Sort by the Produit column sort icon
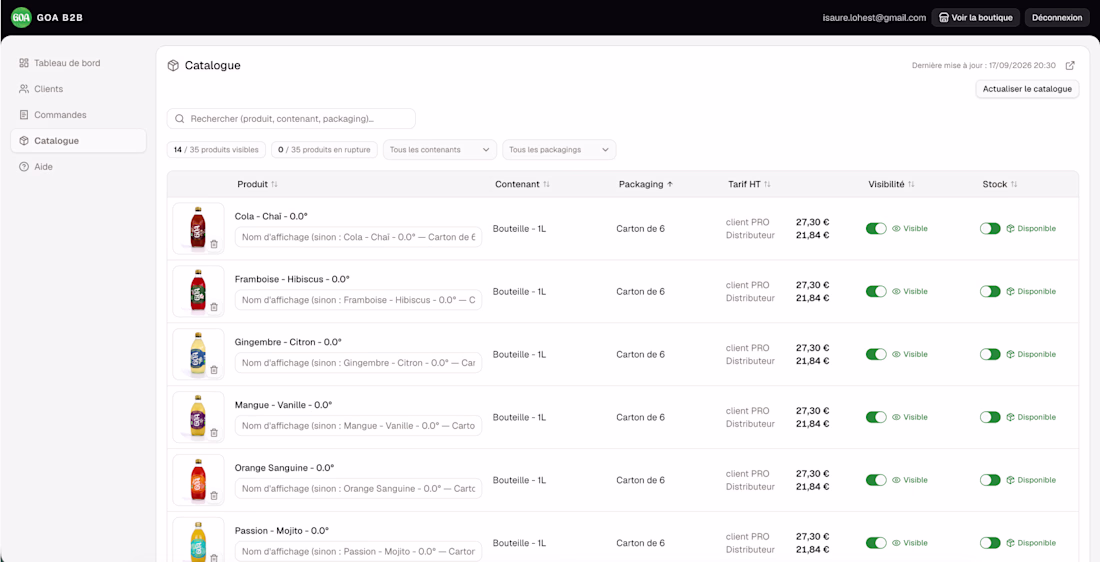The height and width of the screenshot is (562, 1100). click(x=274, y=185)
